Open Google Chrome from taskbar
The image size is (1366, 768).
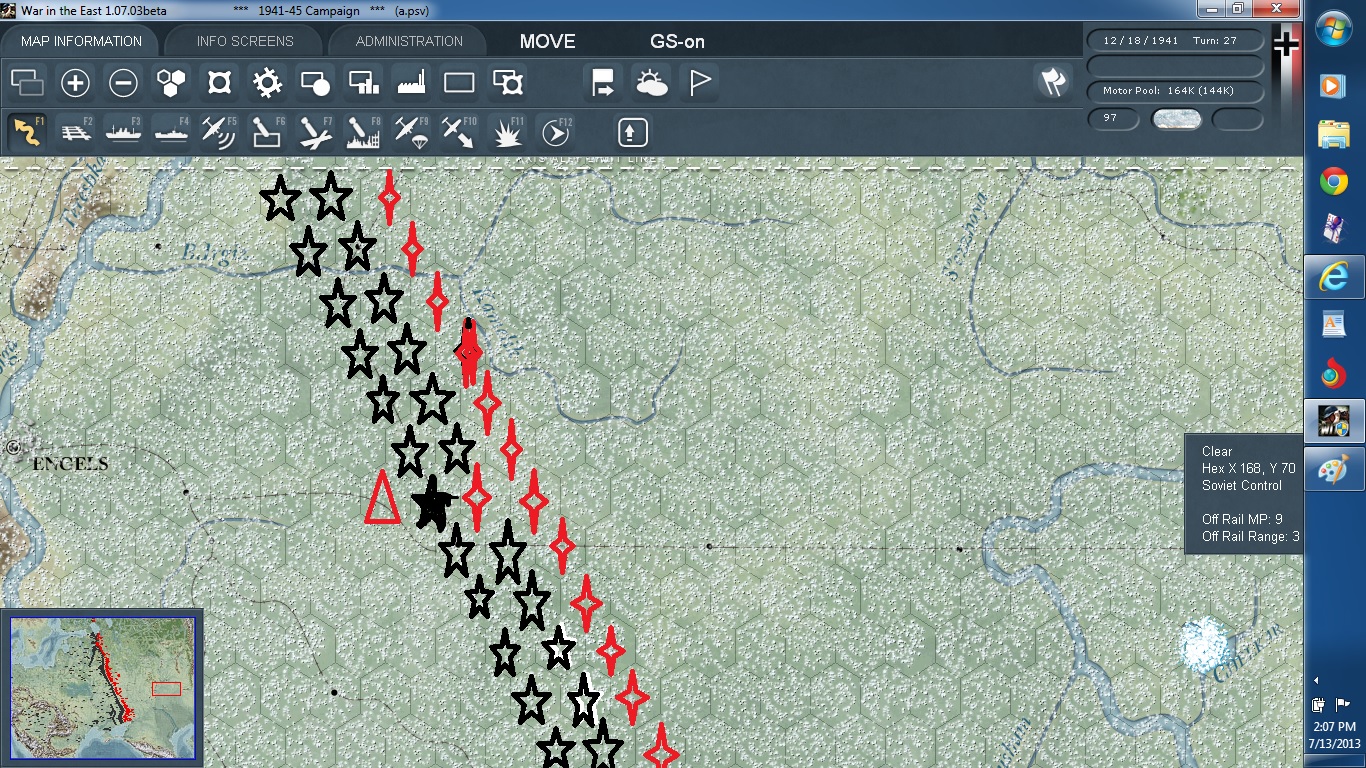click(x=1334, y=181)
